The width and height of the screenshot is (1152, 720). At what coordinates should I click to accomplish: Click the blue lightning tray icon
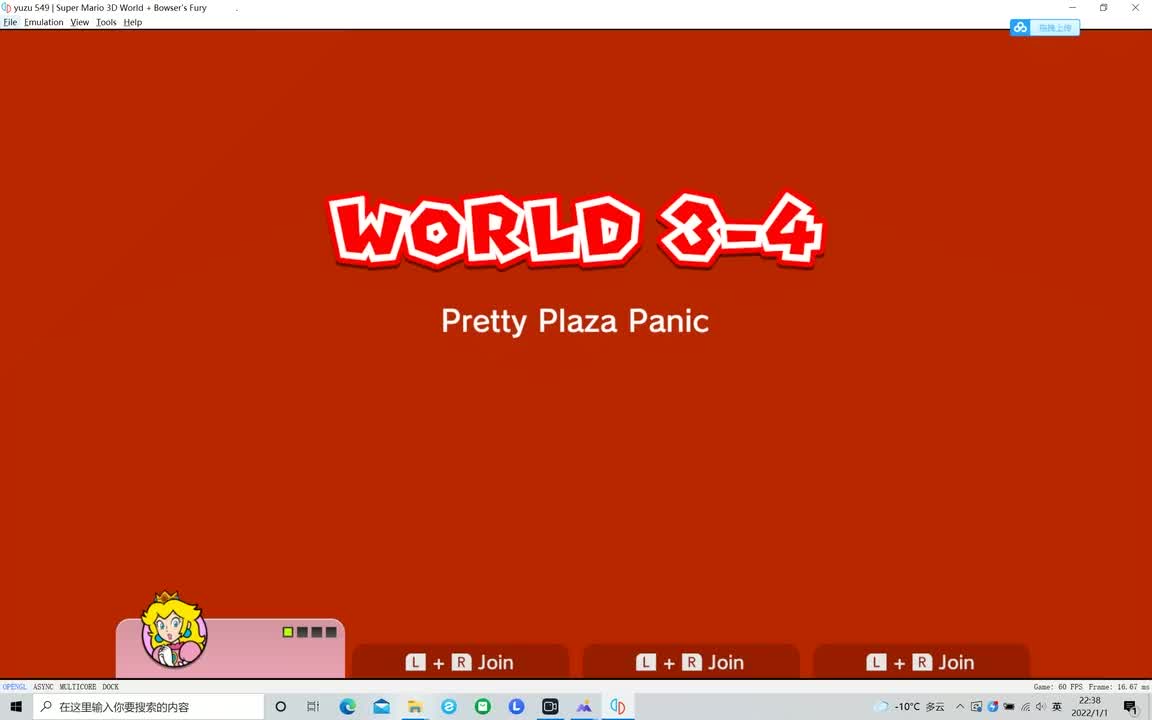993,707
